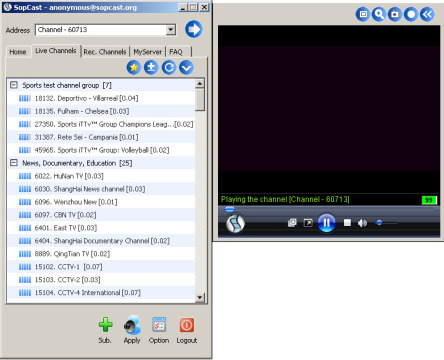The height and width of the screenshot is (360, 444).
Task: Open the Address channel dropdown
Action: click(171, 30)
